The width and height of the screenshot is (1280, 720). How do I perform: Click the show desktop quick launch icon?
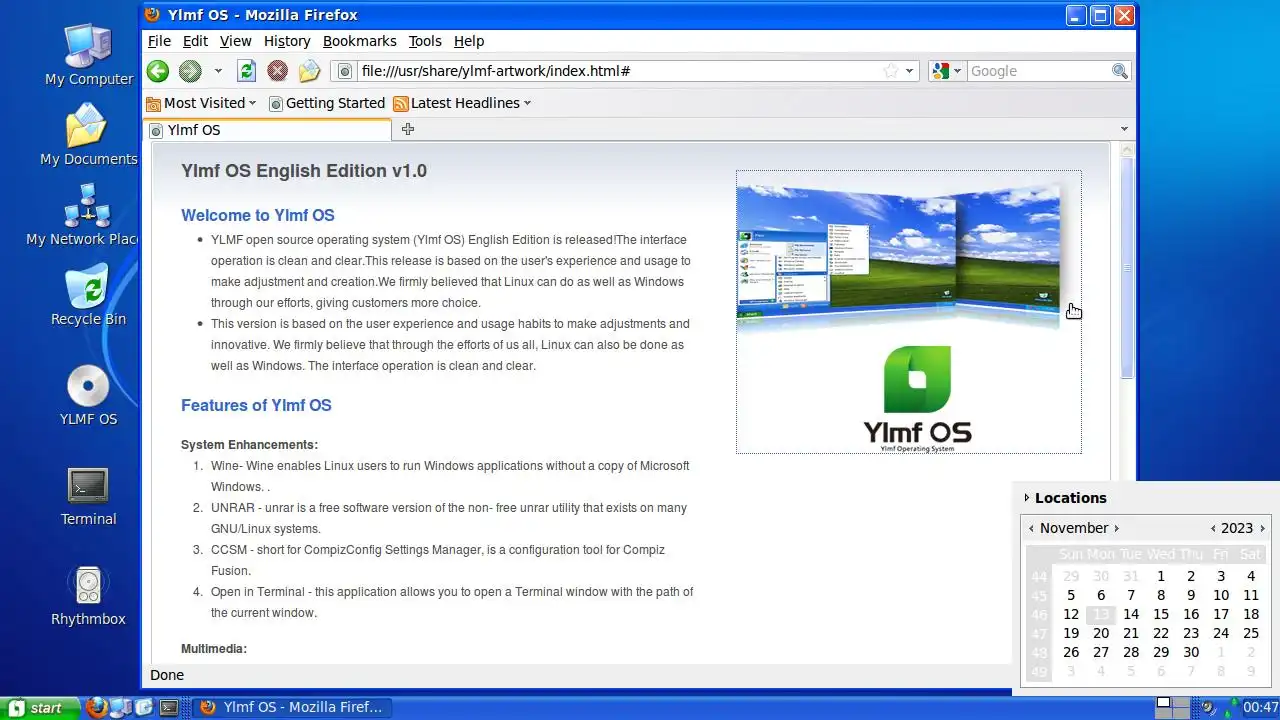pos(144,708)
